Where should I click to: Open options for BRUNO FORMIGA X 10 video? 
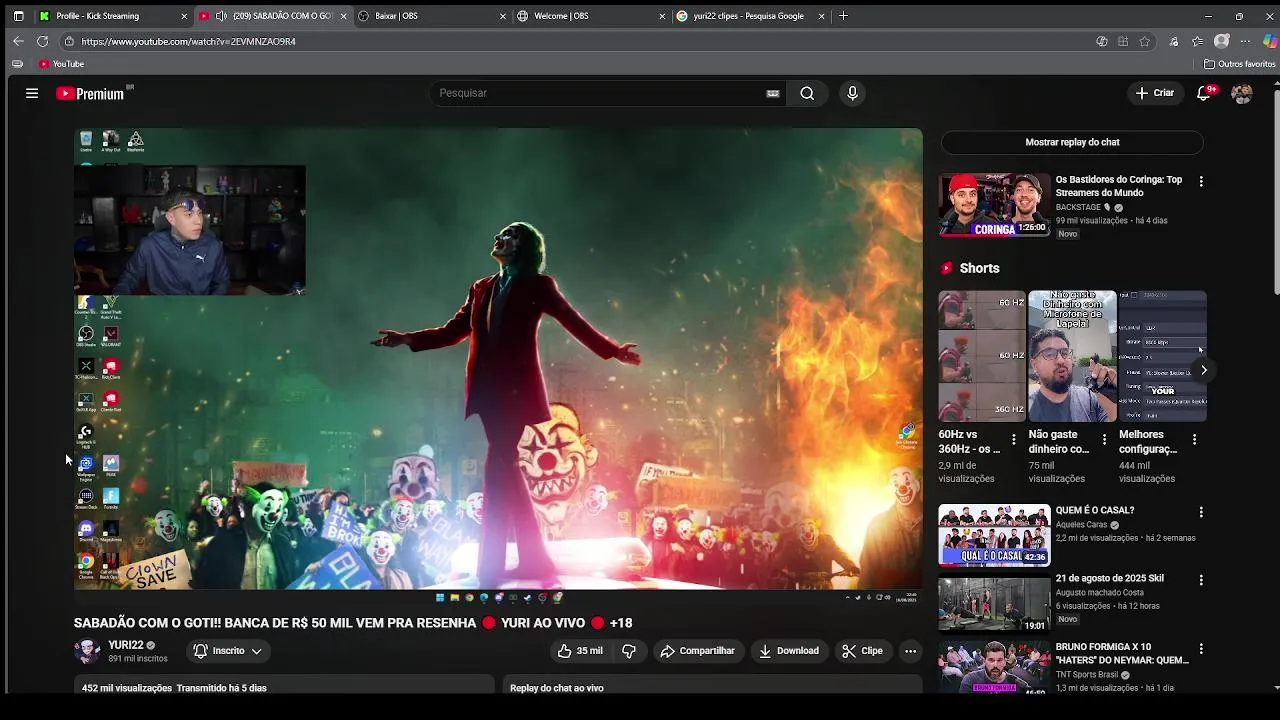point(1201,649)
